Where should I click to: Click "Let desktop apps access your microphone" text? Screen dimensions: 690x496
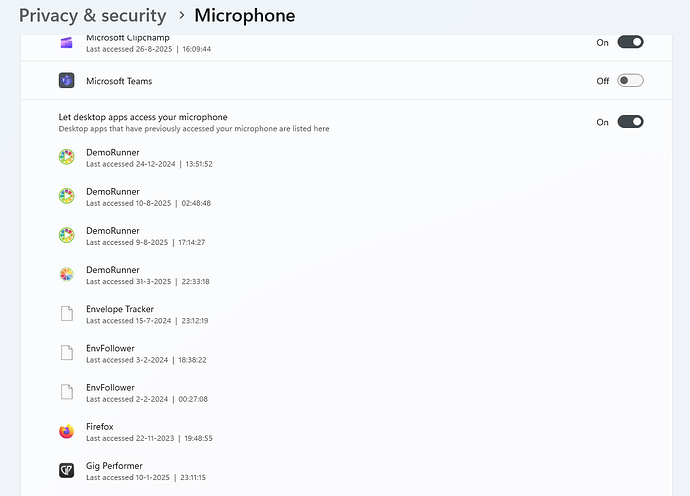[143, 117]
